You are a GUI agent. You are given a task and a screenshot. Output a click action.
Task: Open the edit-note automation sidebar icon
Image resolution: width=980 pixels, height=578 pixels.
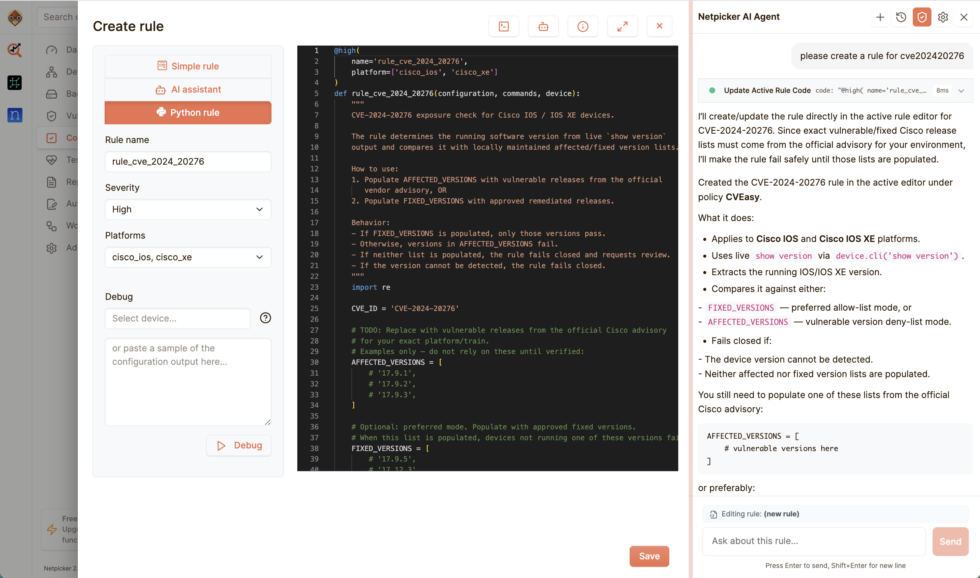pos(52,204)
